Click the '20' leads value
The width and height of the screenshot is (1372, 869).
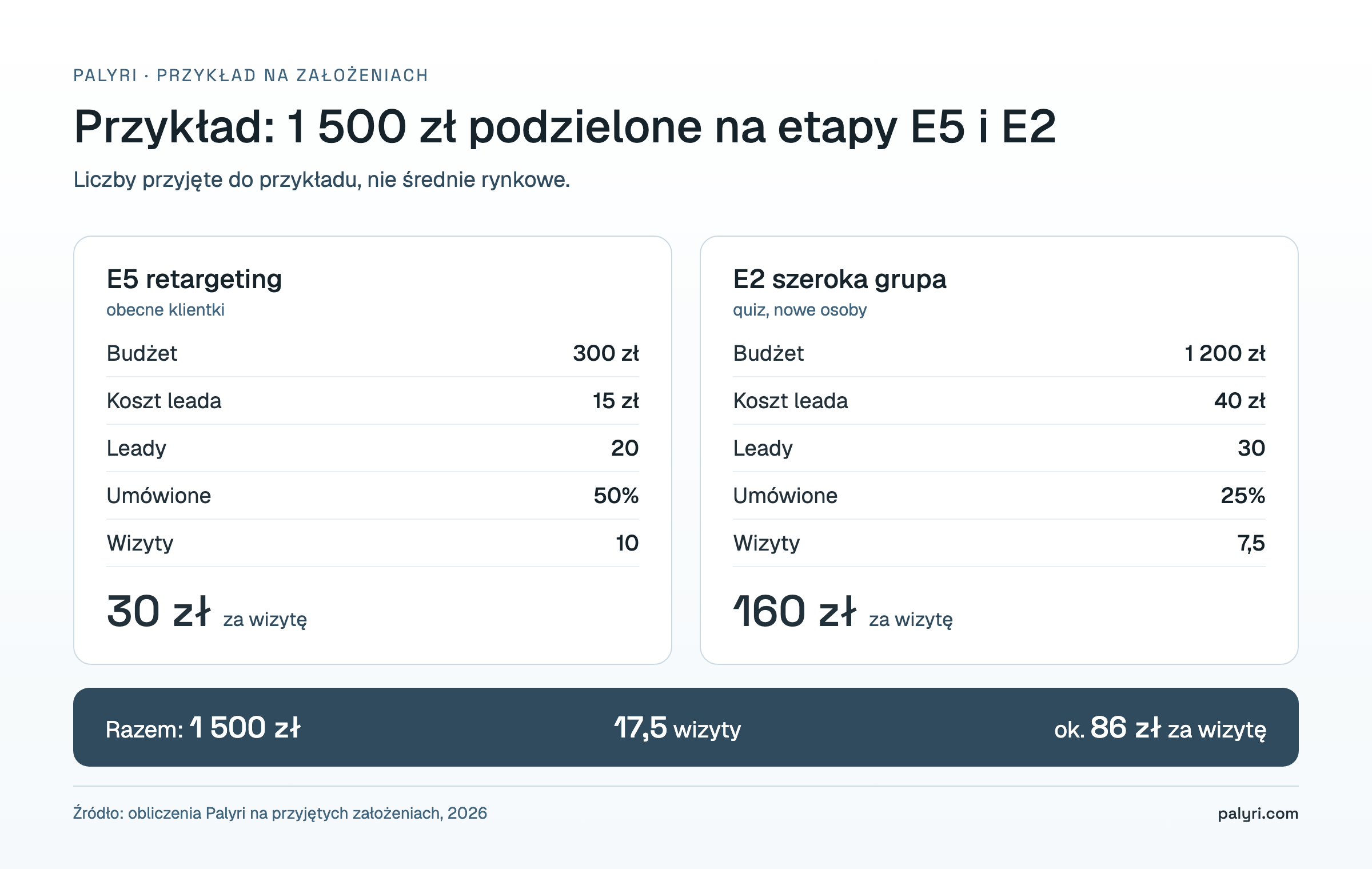[625, 448]
